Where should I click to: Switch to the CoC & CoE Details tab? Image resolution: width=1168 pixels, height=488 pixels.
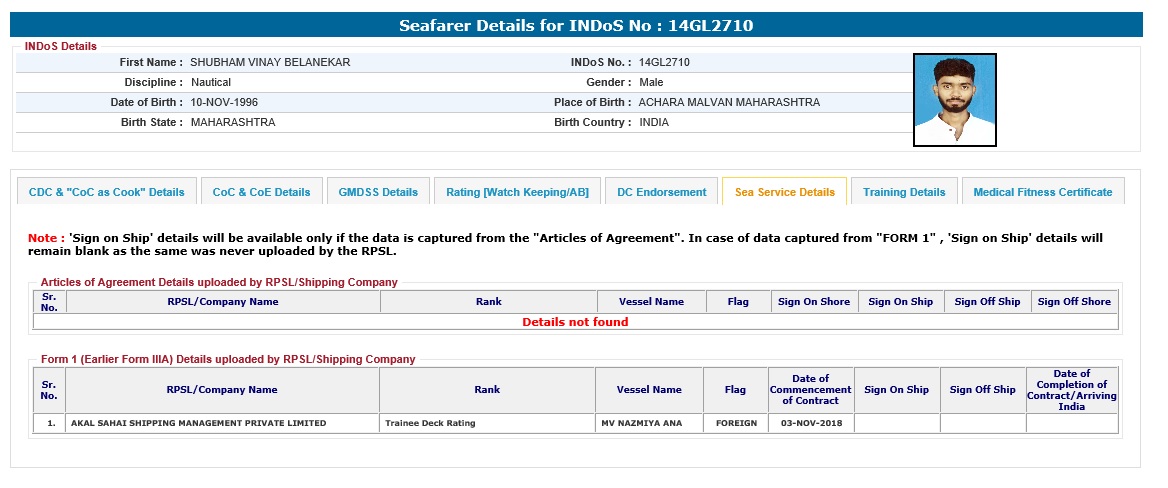[x=261, y=192]
